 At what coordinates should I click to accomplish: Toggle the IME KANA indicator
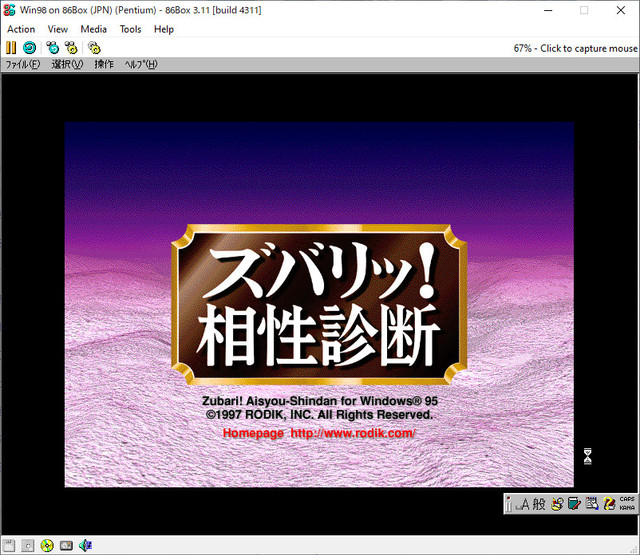627,508
